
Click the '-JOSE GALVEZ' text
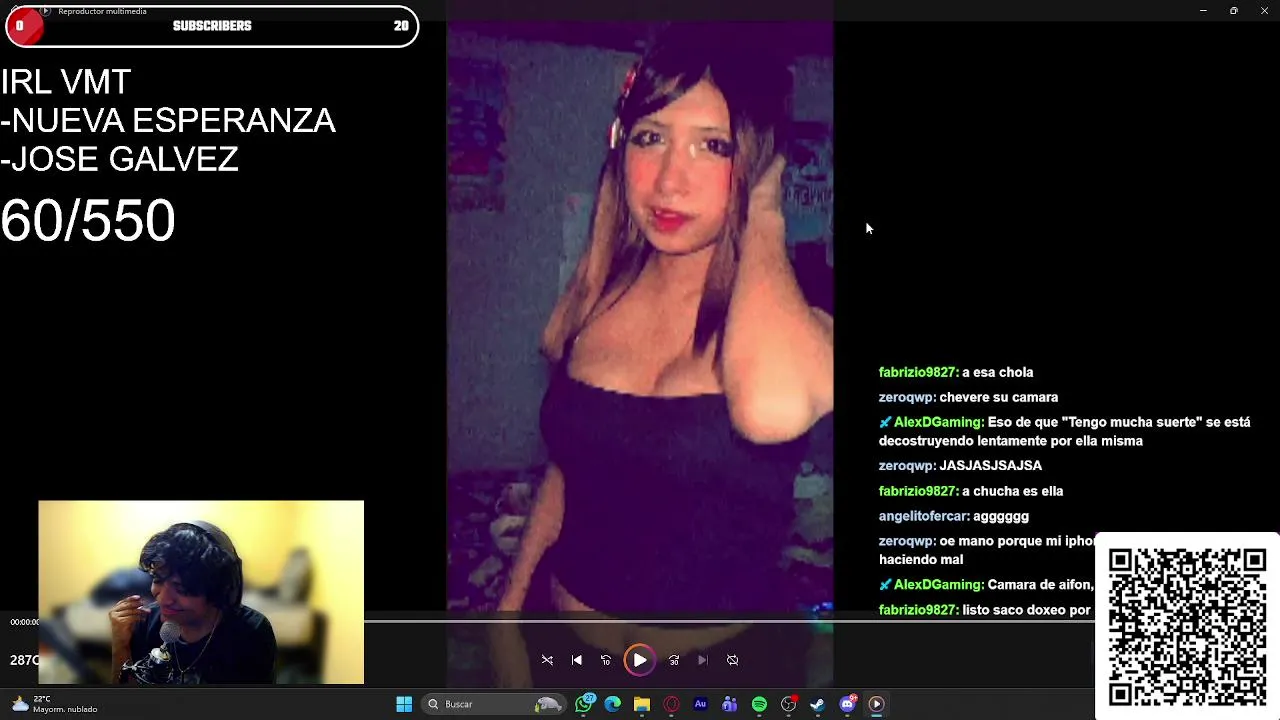120,159
